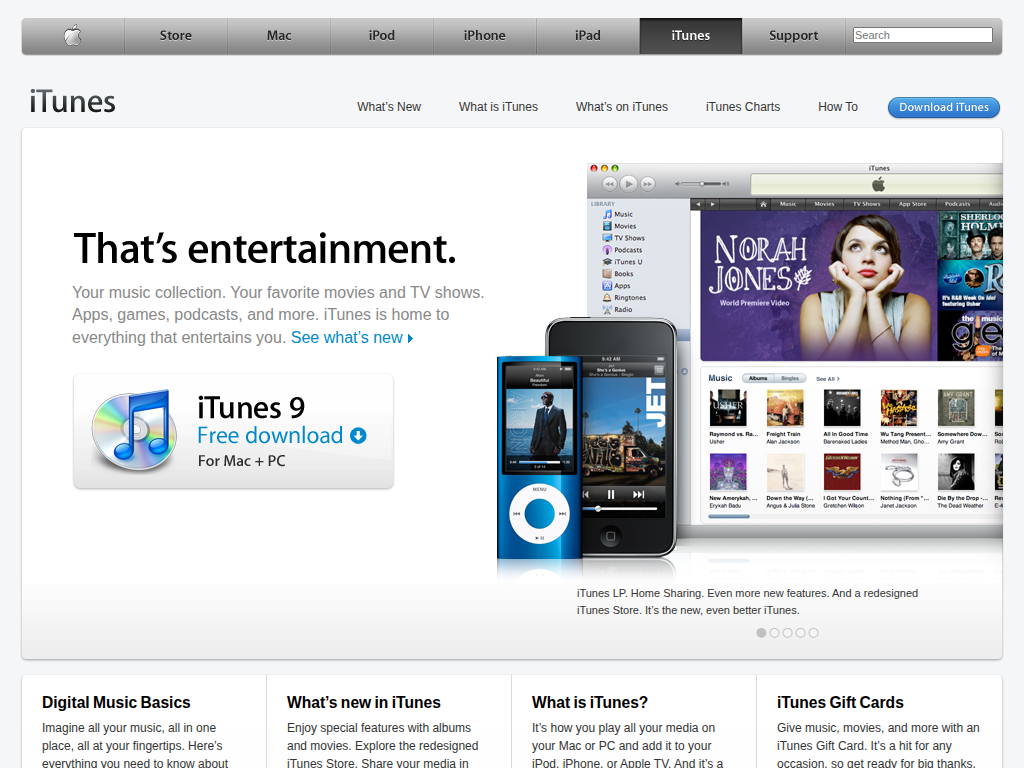Click the iPod nano click wheel center button
This screenshot has height=768, width=1024.
coord(539,513)
